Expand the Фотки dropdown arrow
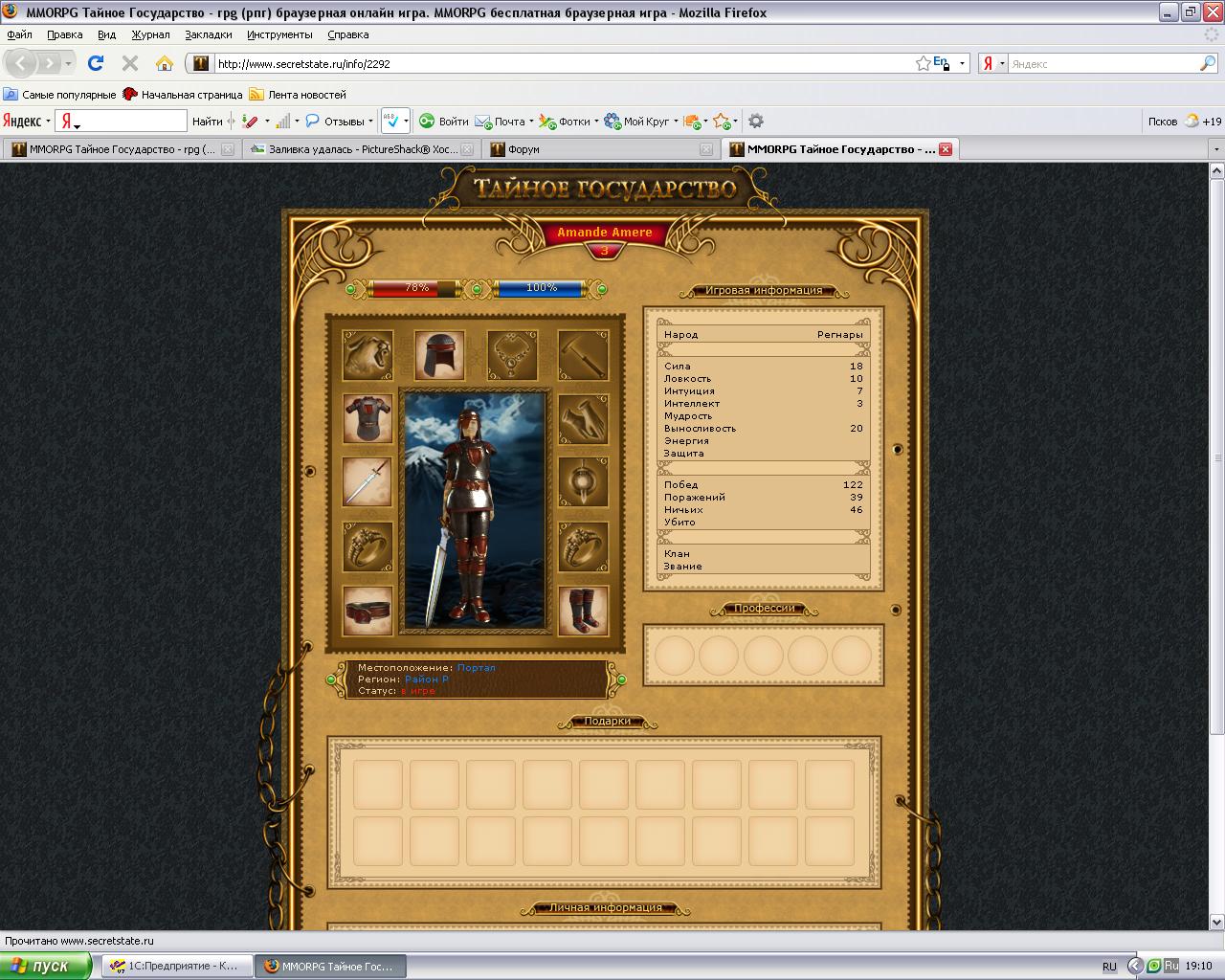Image resolution: width=1225 pixels, height=980 pixels. 596,122
